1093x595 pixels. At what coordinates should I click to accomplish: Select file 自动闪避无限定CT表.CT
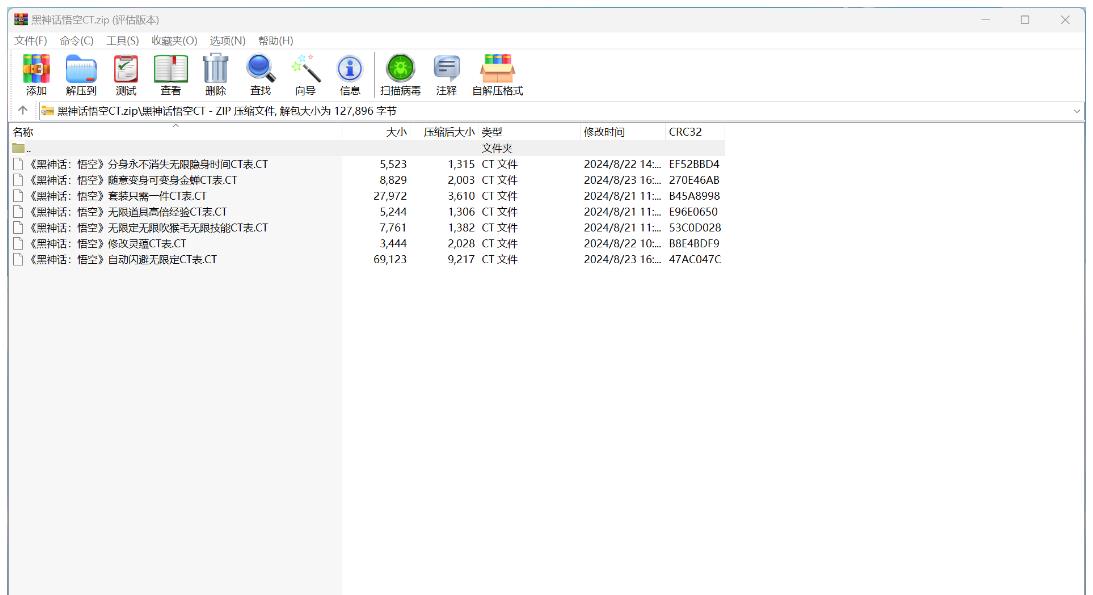(x=123, y=259)
